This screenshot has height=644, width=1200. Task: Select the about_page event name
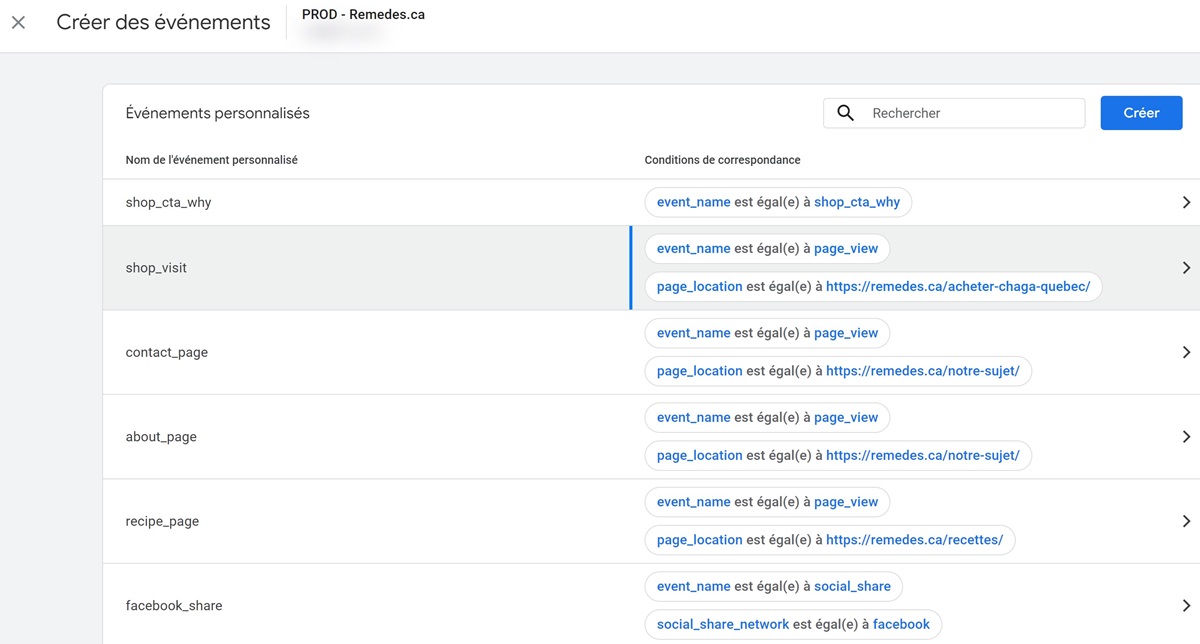[161, 437]
